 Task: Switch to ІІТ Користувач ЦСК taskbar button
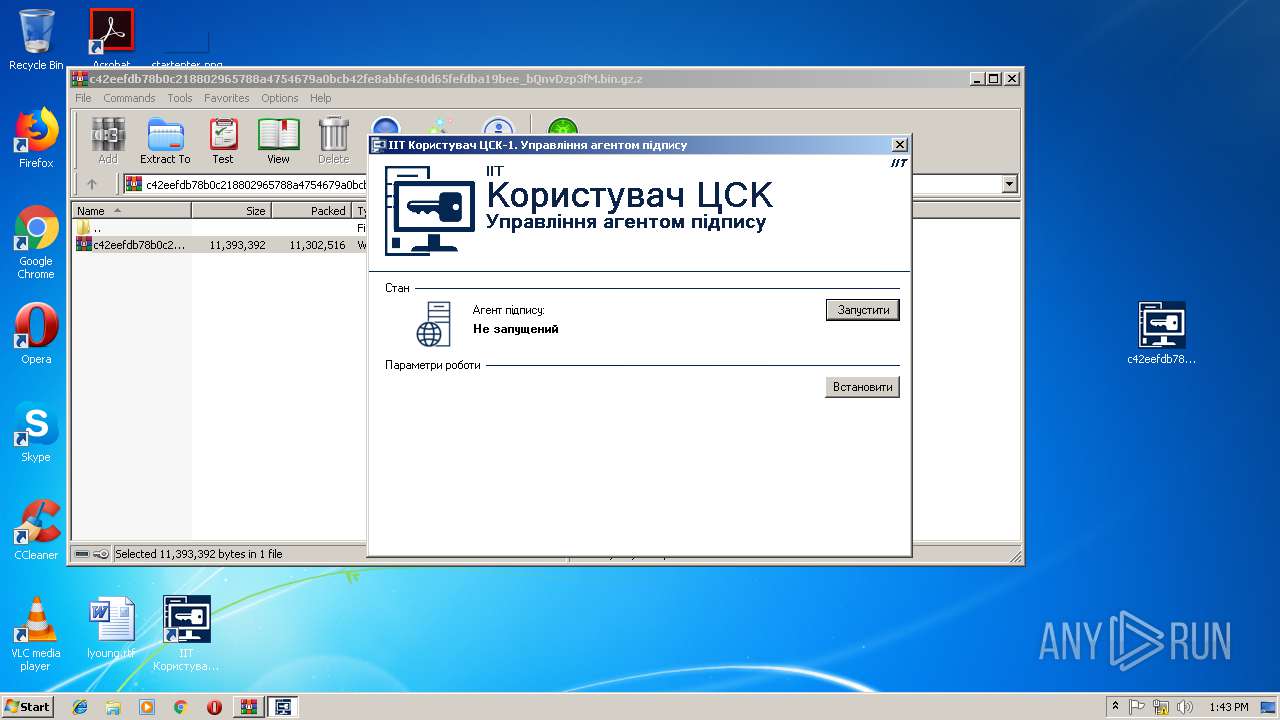click(x=283, y=707)
